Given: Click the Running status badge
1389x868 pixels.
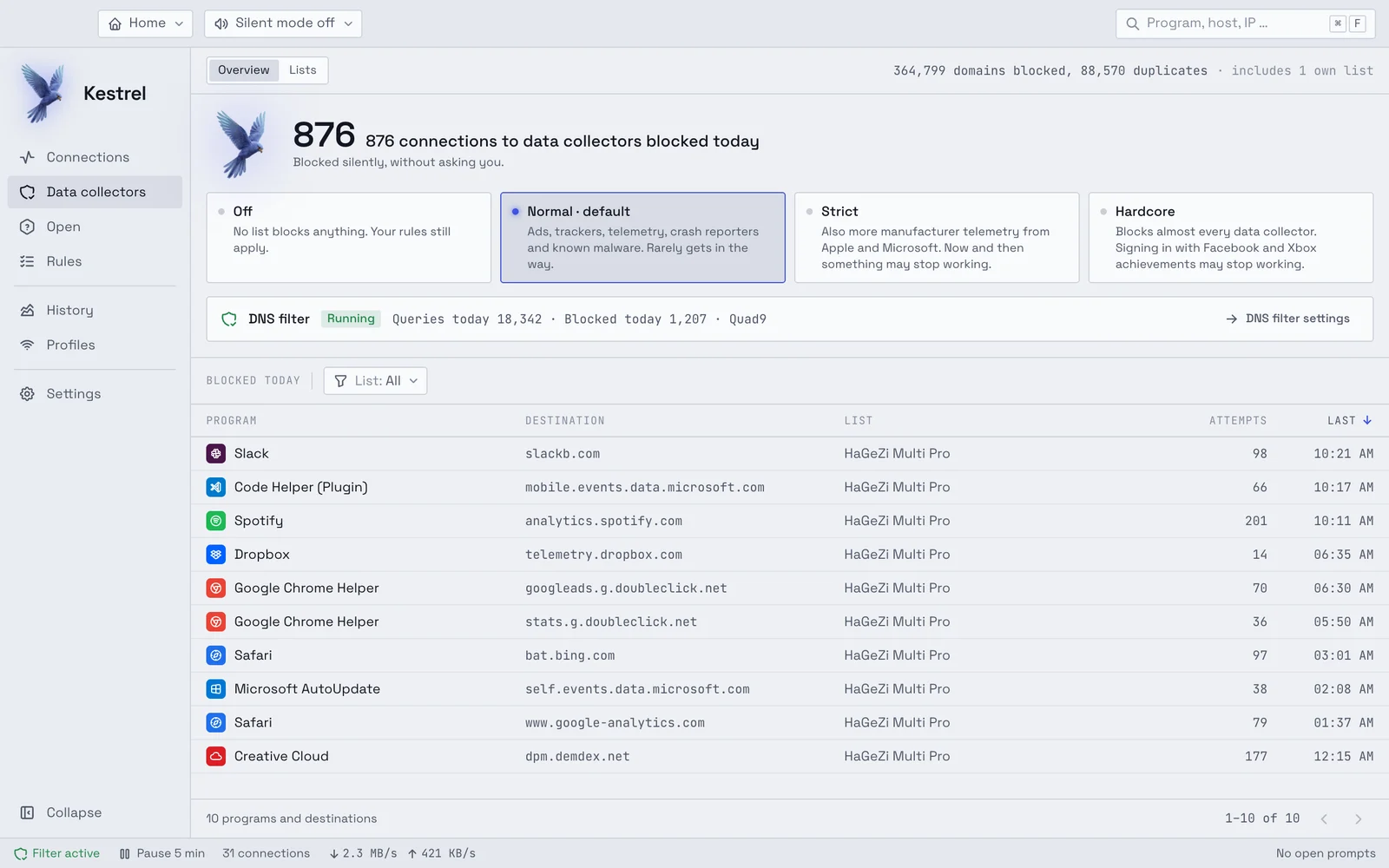Looking at the screenshot, I should pos(351,319).
